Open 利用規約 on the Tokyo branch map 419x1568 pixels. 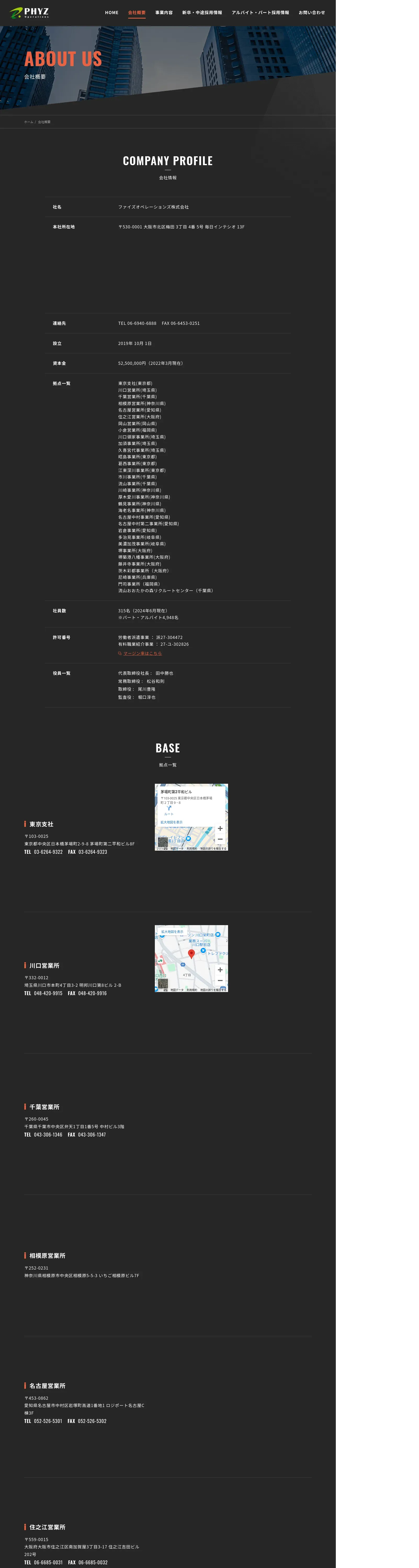point(192,849)
